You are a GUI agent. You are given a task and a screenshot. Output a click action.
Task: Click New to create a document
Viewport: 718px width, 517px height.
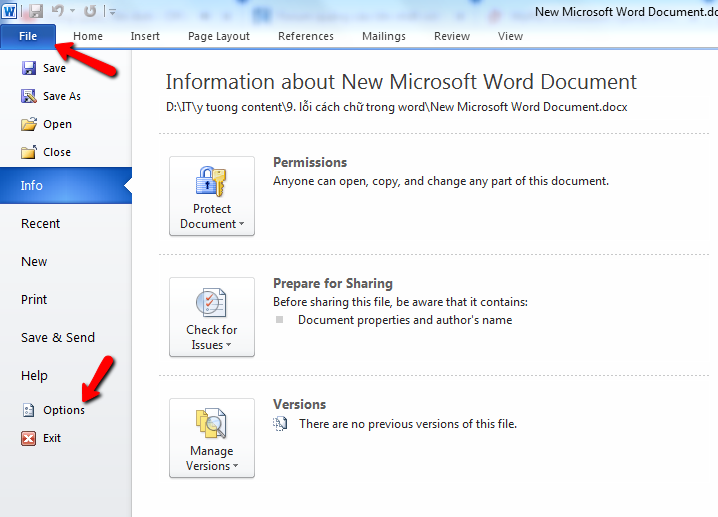[x=34, y=262]
